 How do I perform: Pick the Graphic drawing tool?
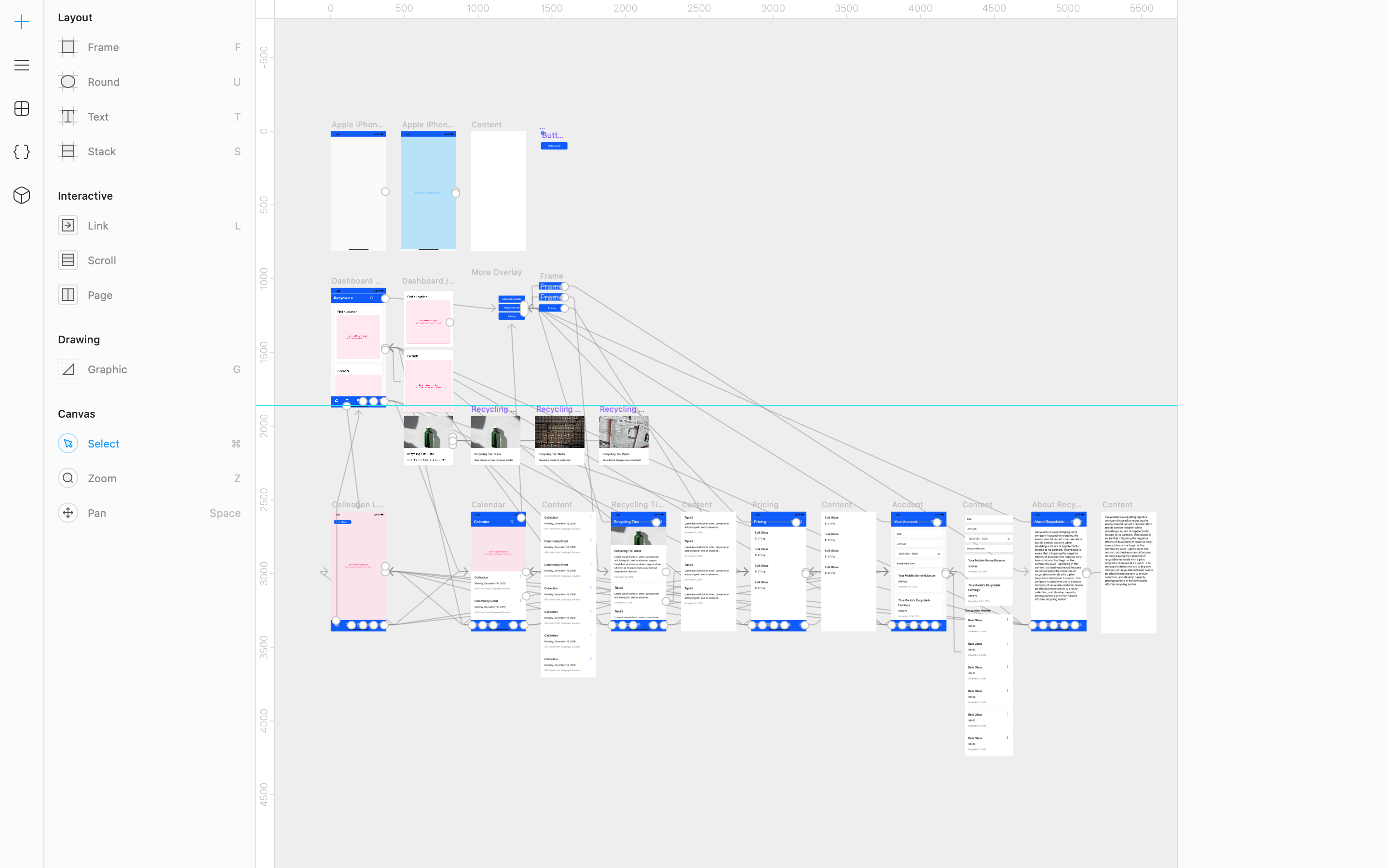[x=107, y=370]
